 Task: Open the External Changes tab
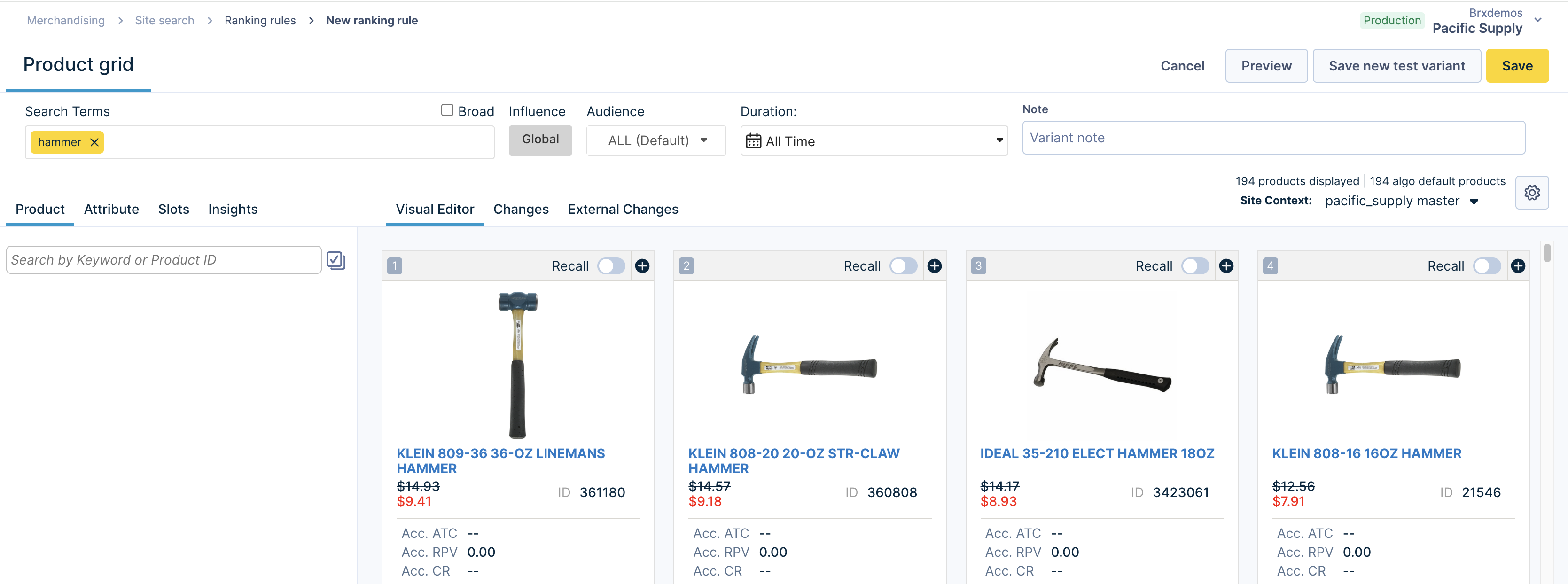[623, 209]
